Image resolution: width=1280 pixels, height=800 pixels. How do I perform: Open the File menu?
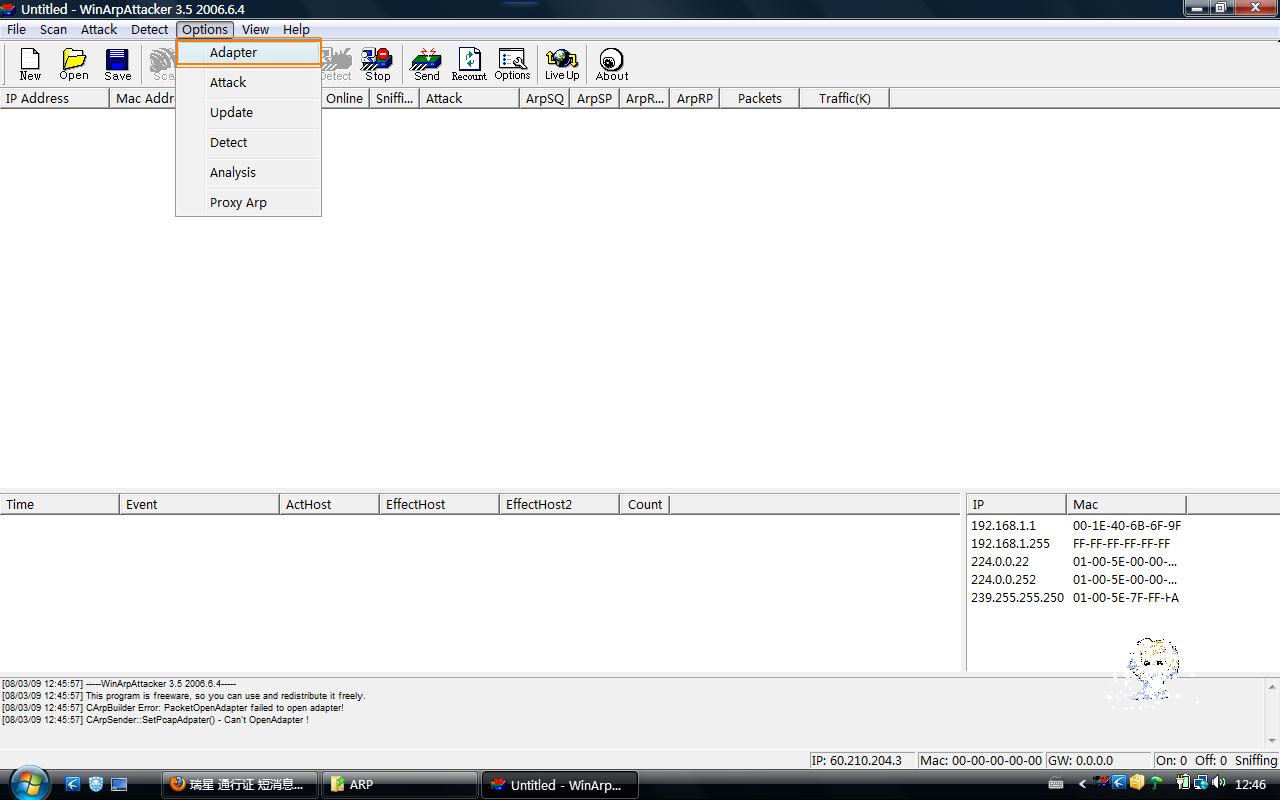coord(16,29)
